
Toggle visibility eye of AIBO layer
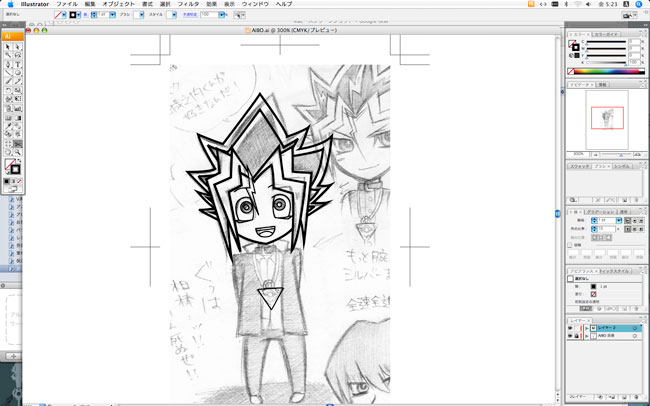tap(570, 336)
